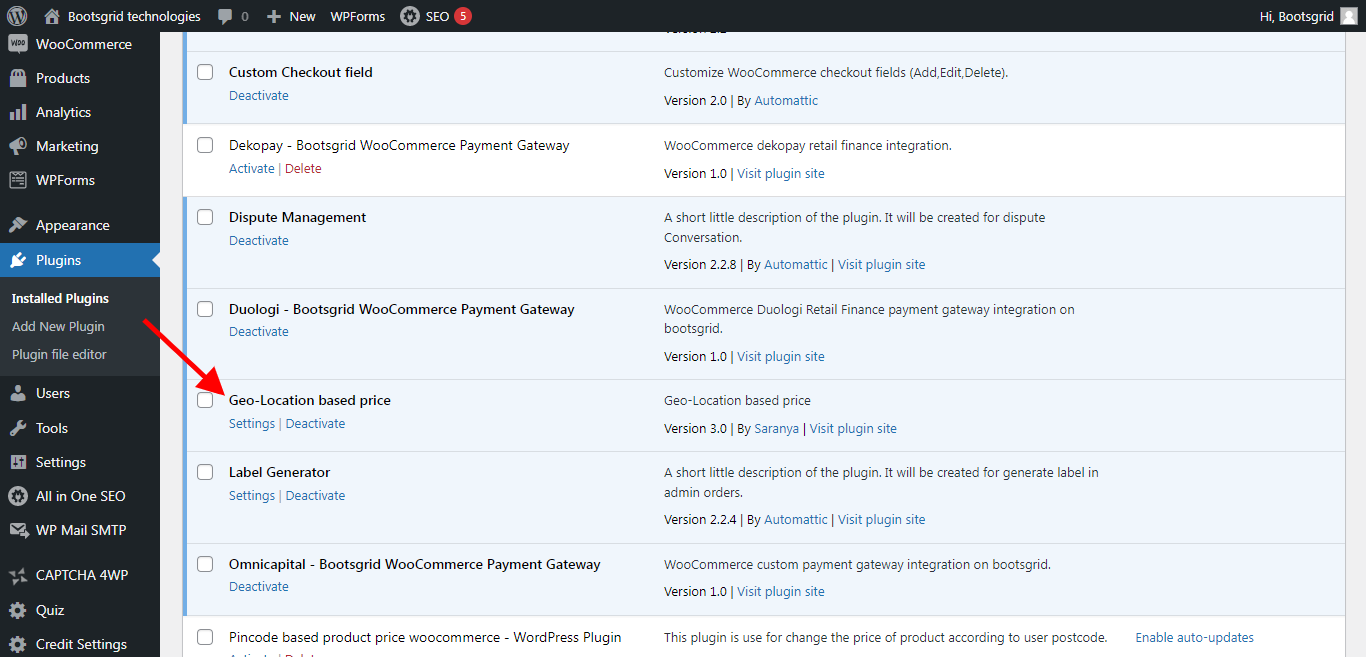The image size is (1366, 657).
Task: Open the New content menu in admin bar
Action: (291, 16)
